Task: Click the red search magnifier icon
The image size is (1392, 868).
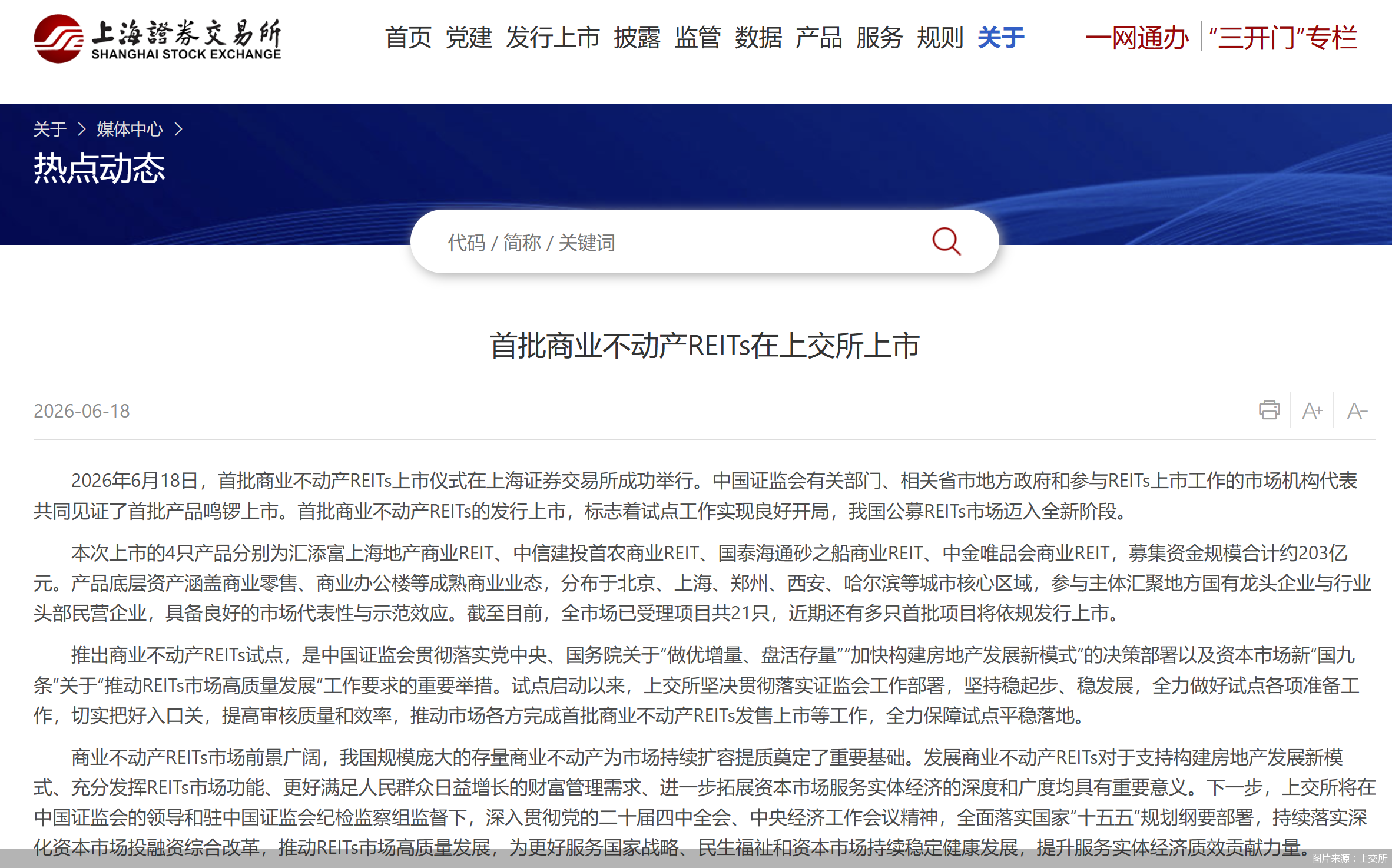Action: click(x=946, y=242)
